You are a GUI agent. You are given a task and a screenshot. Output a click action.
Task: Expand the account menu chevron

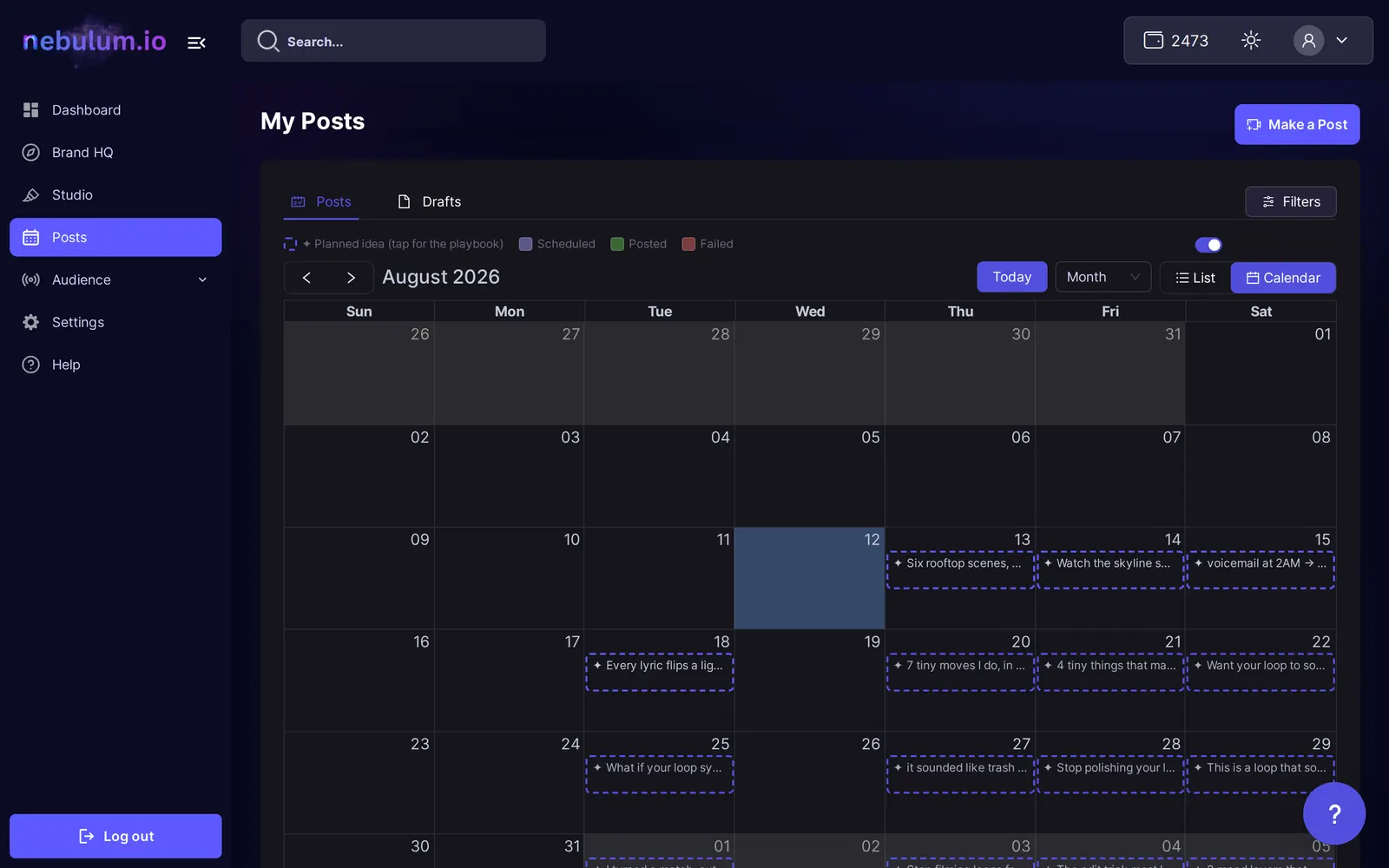(1341, 40)
